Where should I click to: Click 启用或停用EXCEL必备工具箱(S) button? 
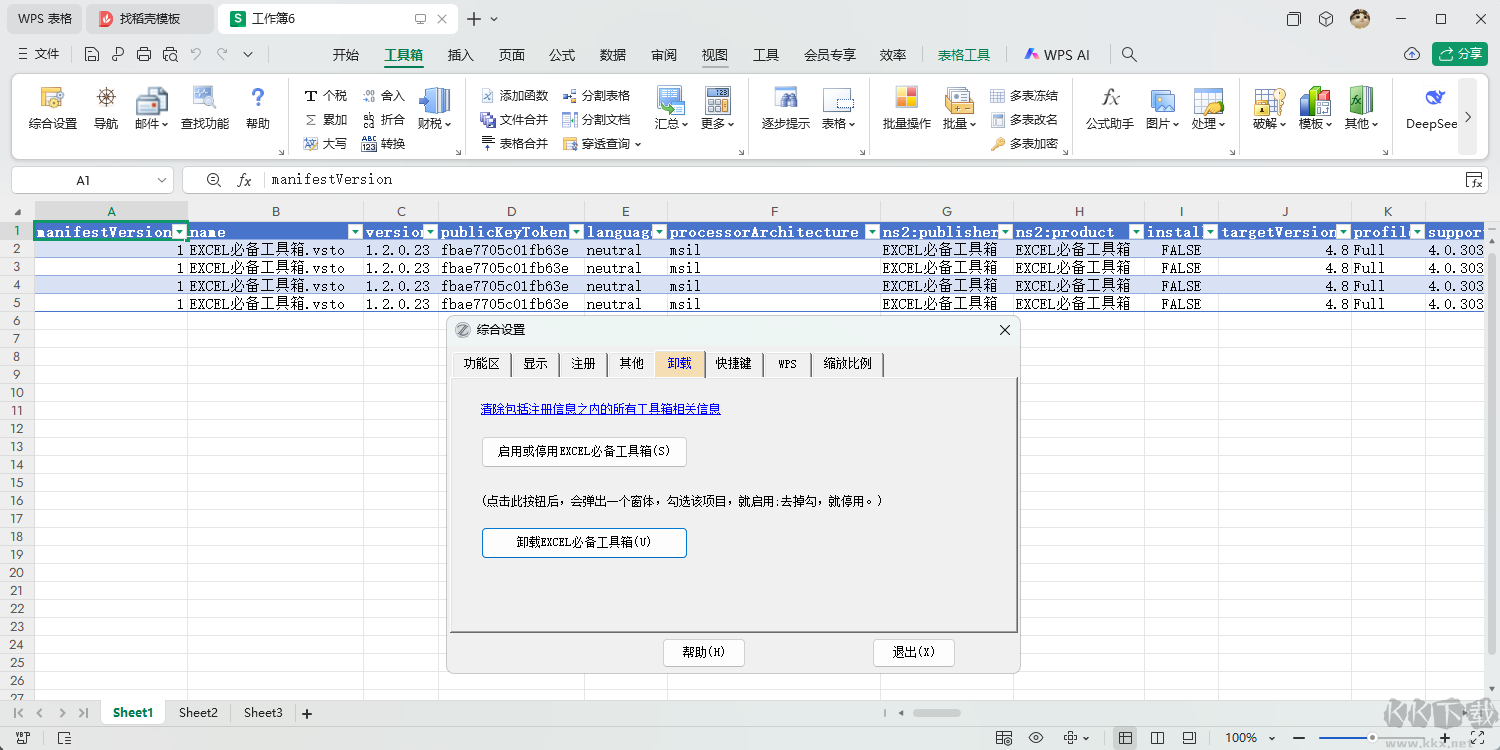pyautogui.click(x=584, y=452)
